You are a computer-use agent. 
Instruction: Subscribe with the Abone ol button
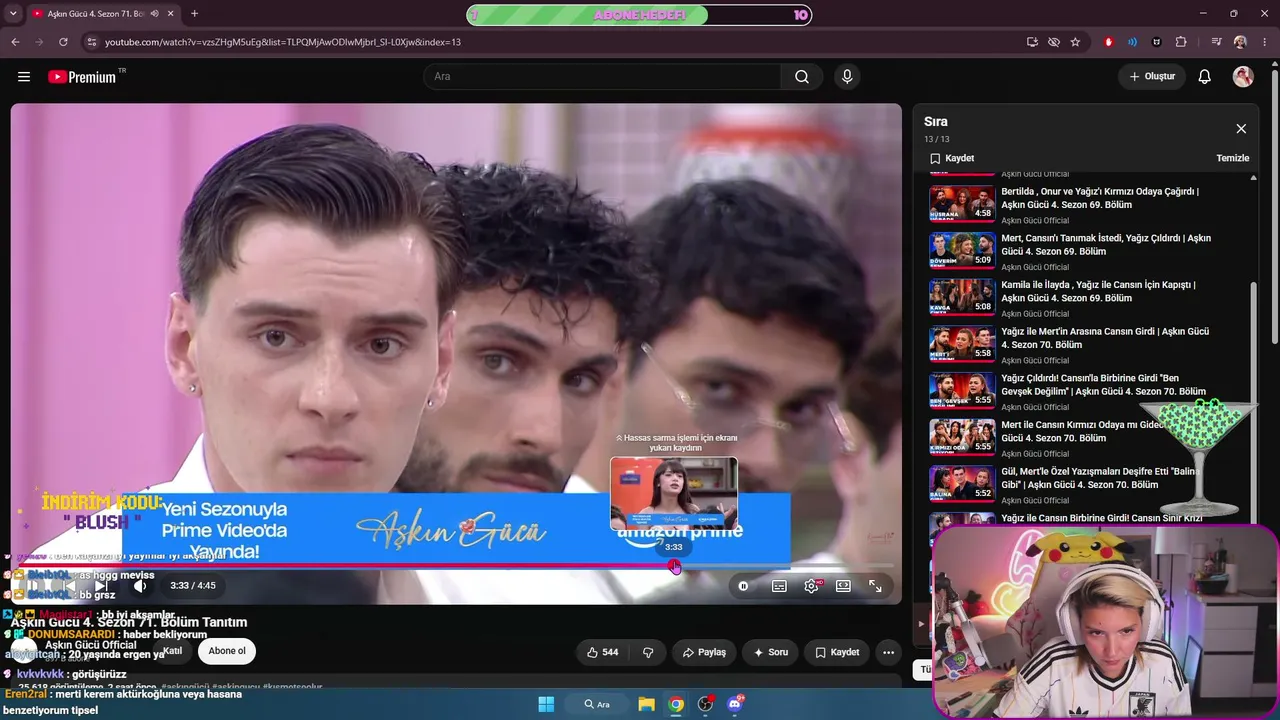[227, 651]
